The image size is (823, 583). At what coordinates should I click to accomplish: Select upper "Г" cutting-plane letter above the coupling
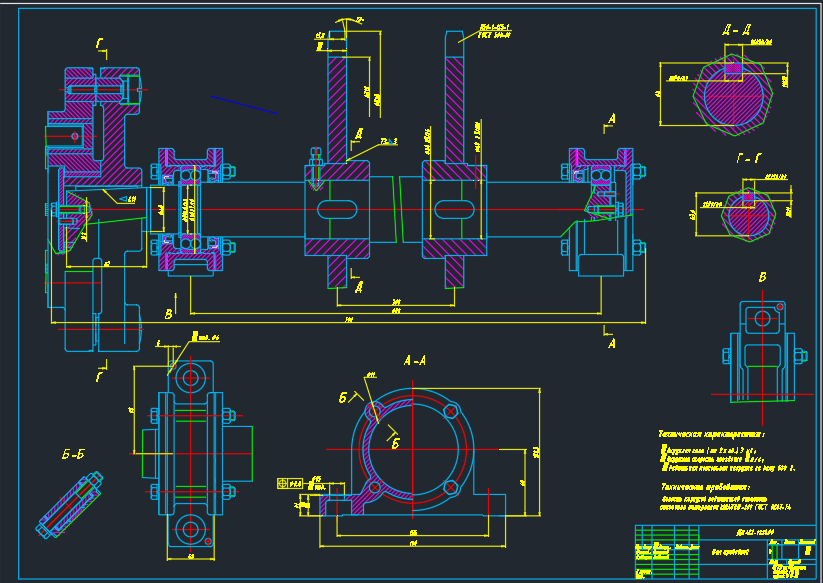pos(100,44)
